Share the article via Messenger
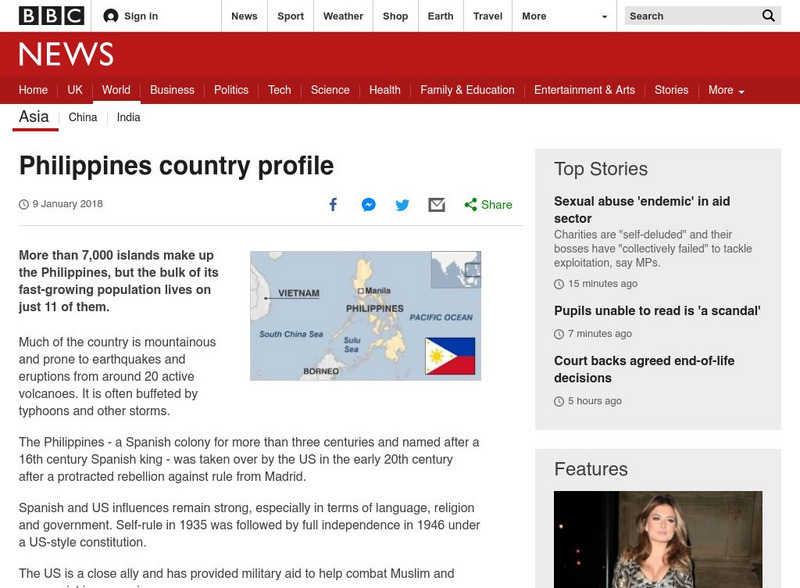This screenshot has width=800, height=588. coord(368,204)
